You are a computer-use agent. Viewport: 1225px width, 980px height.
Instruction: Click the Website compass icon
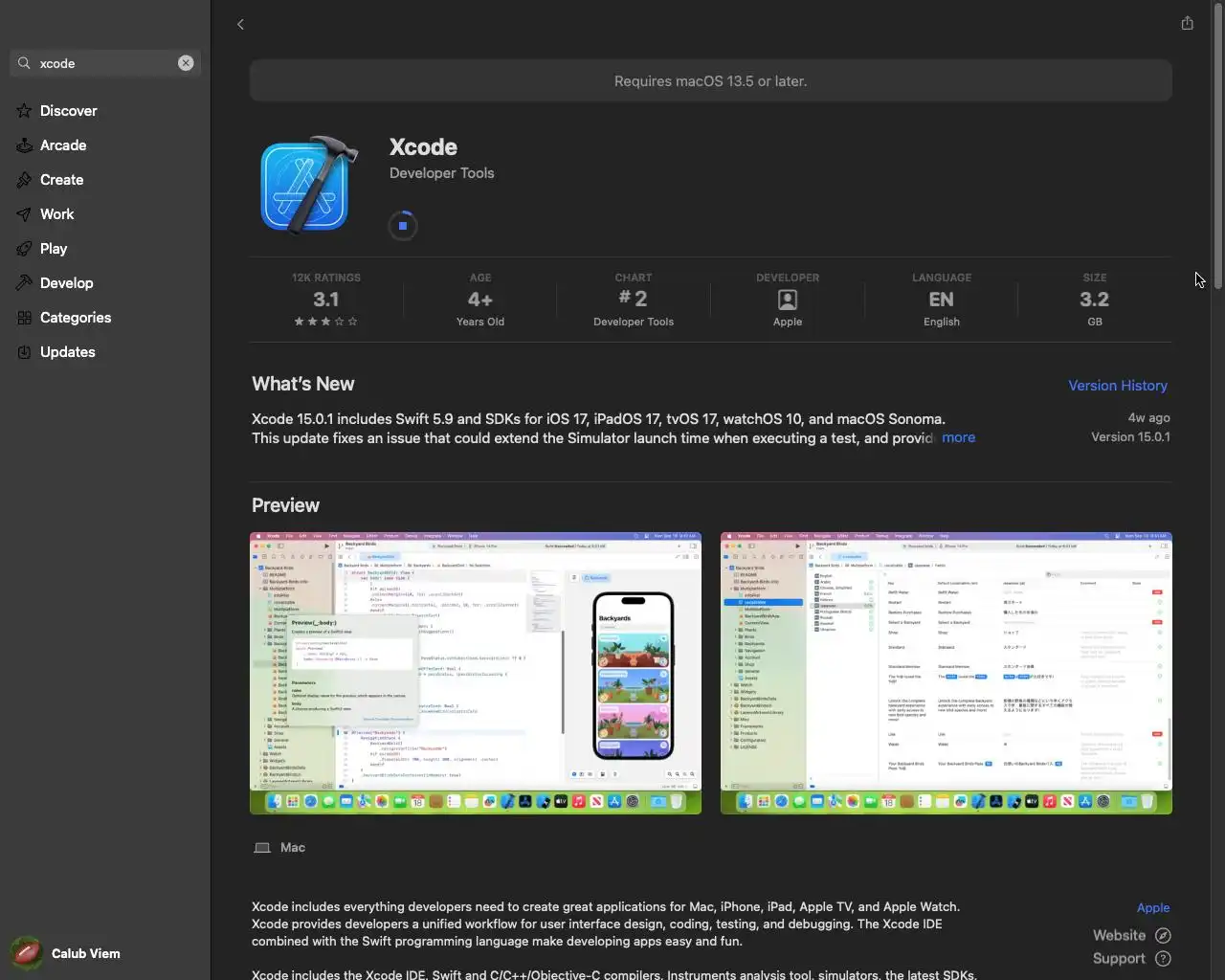(x=1163, y=935)
